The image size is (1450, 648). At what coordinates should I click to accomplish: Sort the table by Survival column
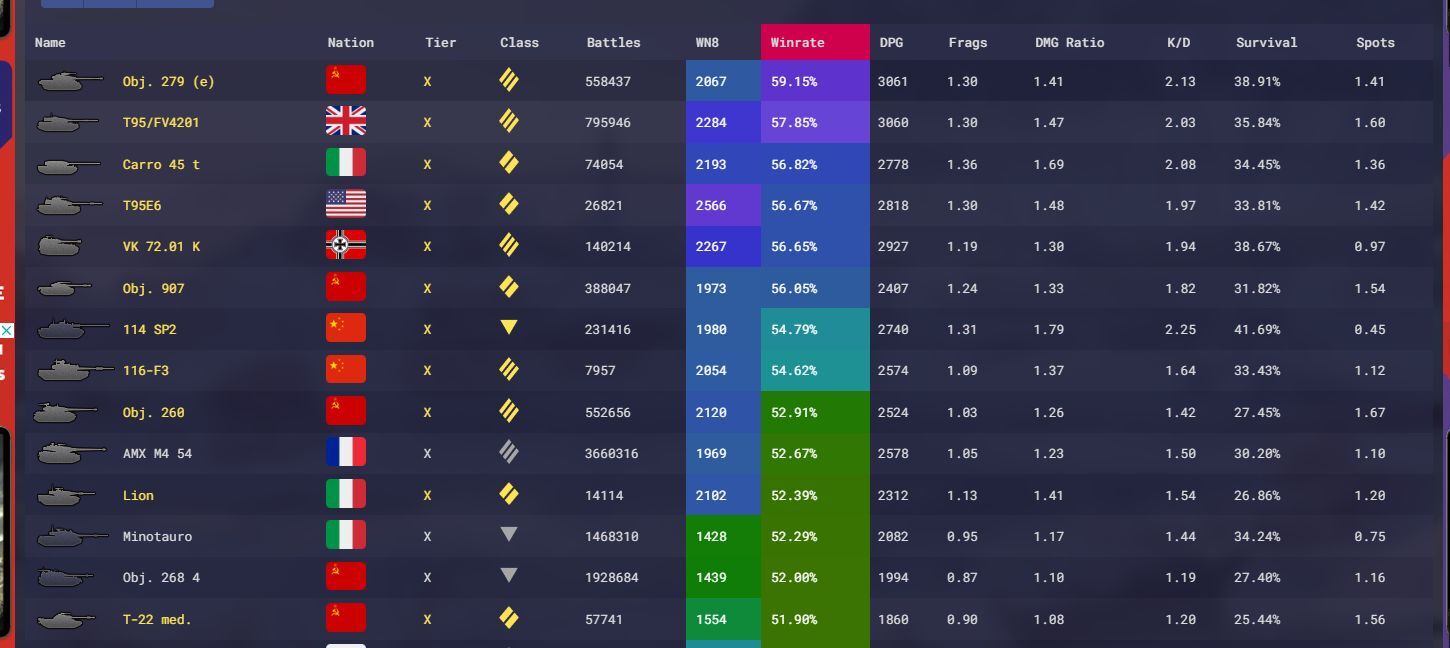[1266, 42]
